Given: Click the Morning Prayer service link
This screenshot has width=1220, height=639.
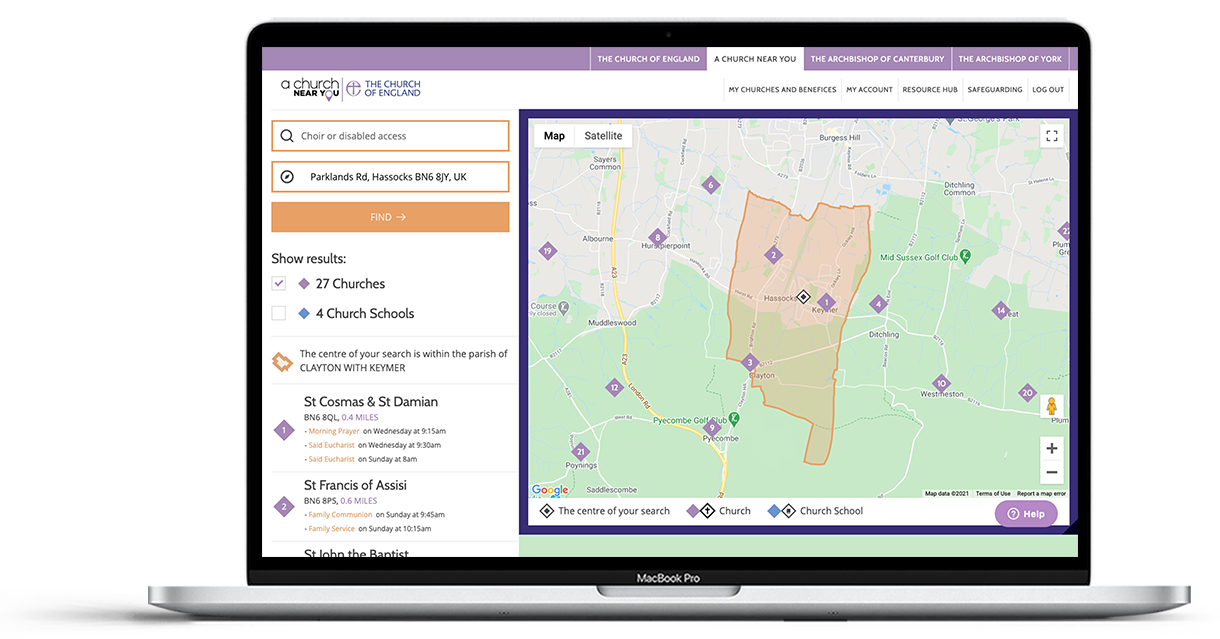Looking at the screenshot, I should click(x=334, y=431).
